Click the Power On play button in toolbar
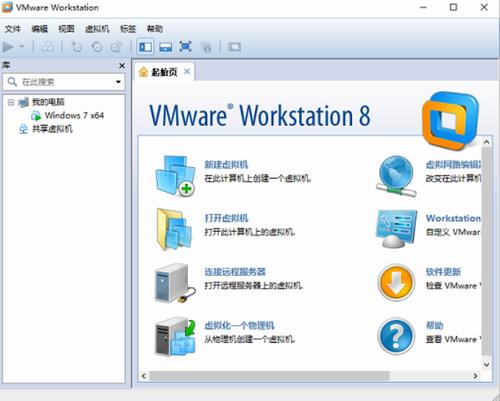The image size is (500, 401). click(x=8, y=47)
